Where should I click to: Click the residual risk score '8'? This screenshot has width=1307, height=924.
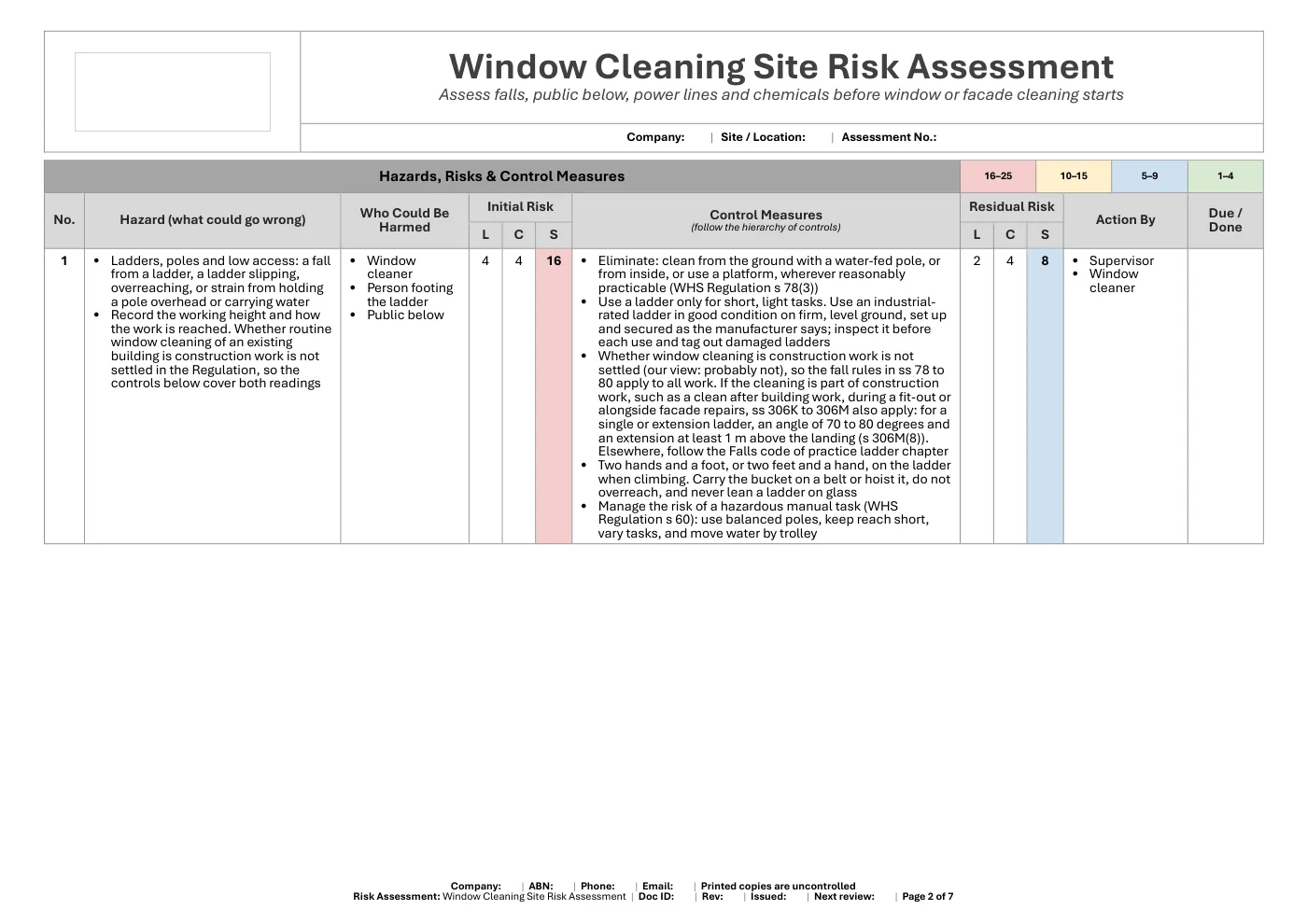point(1045,261)
